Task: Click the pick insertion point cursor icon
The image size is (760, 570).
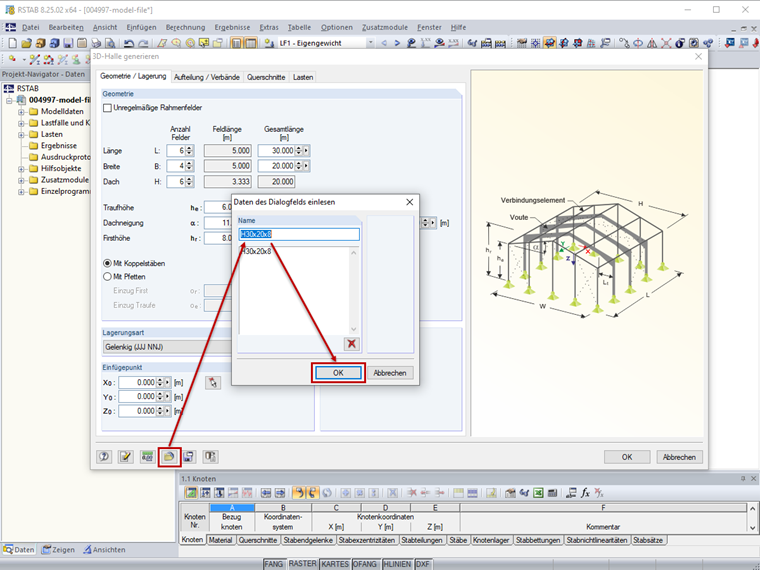Action: click(213, 382)
